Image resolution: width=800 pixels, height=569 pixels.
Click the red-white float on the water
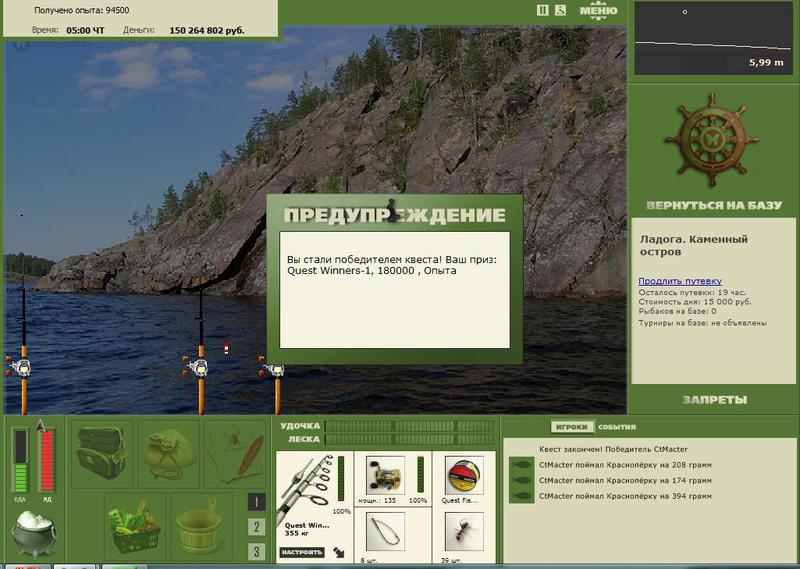226,349
